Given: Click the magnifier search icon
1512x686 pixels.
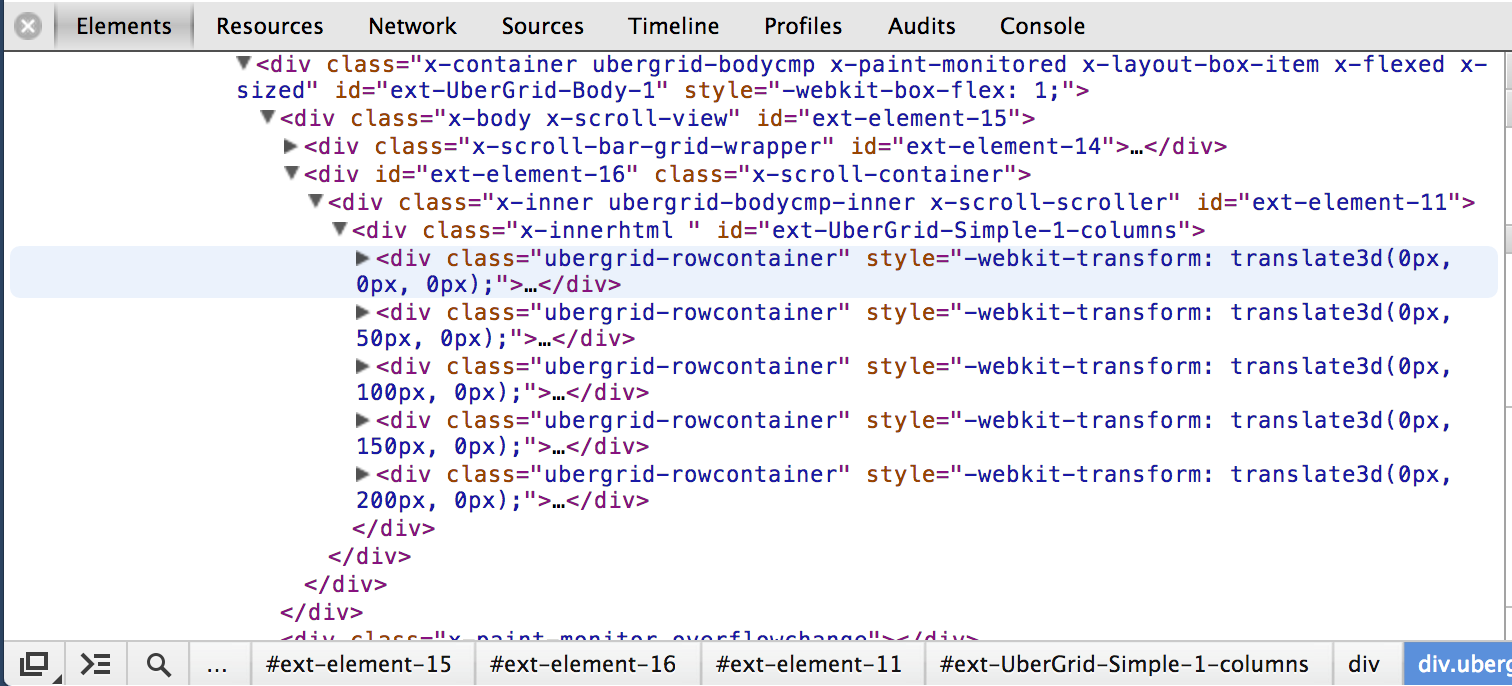Looking at the screenshot, I should [158, 664].
